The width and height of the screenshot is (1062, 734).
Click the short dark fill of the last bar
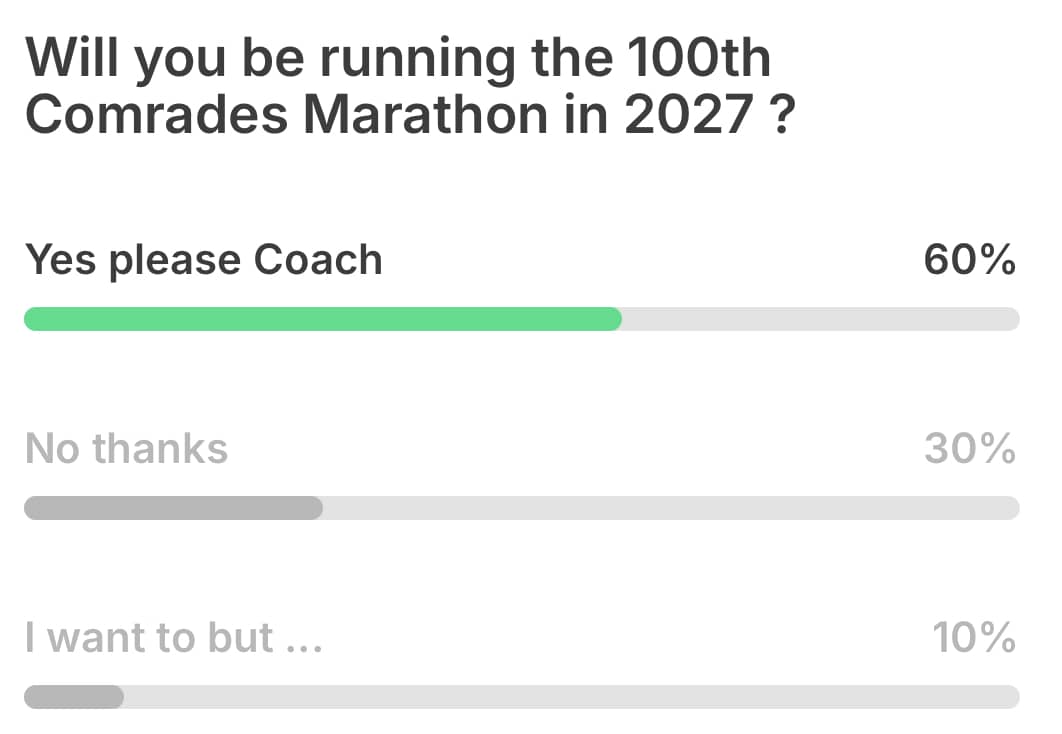(x=74, y=697)
